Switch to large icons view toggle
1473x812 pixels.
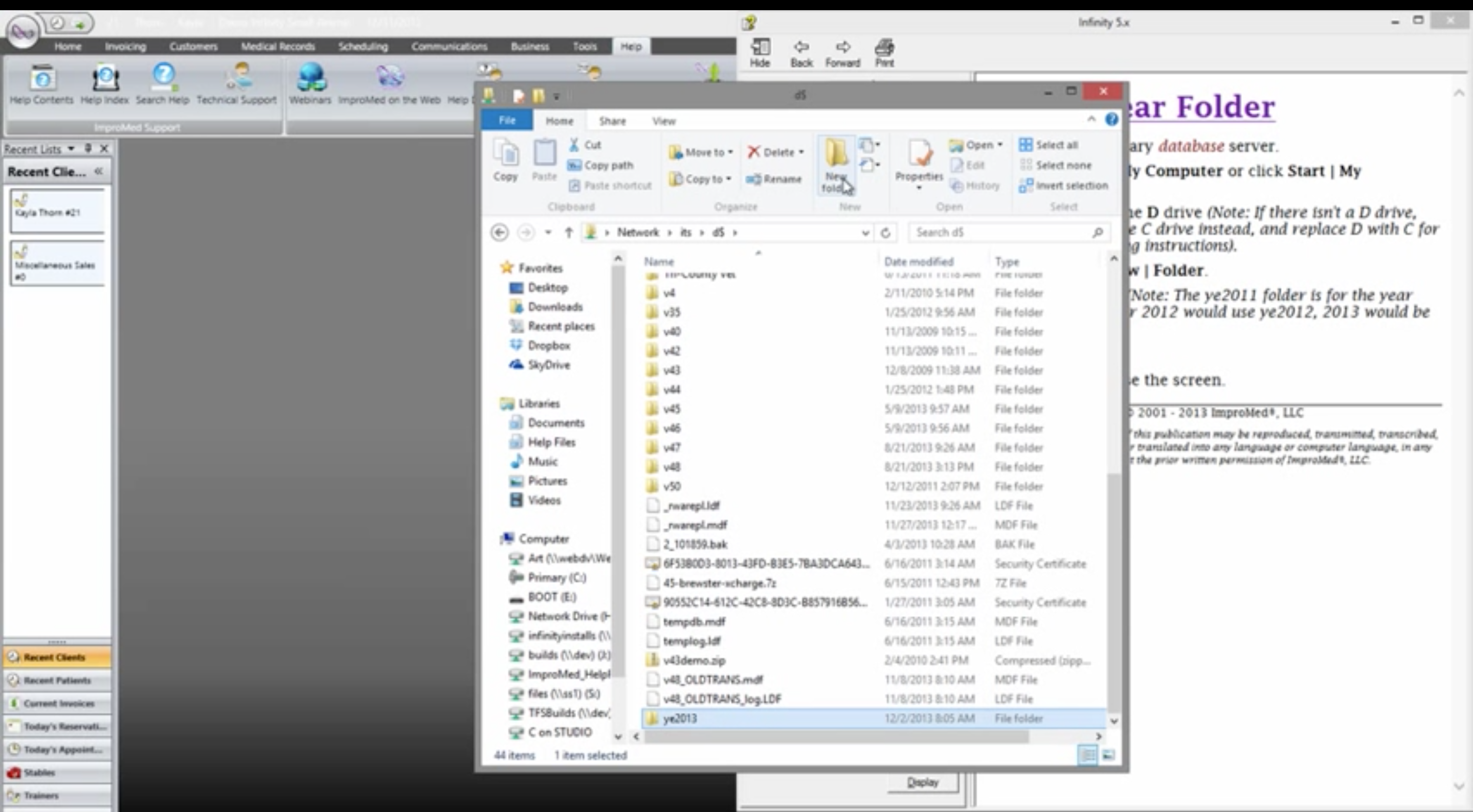pyautogui.click(x=1108, y=755)
